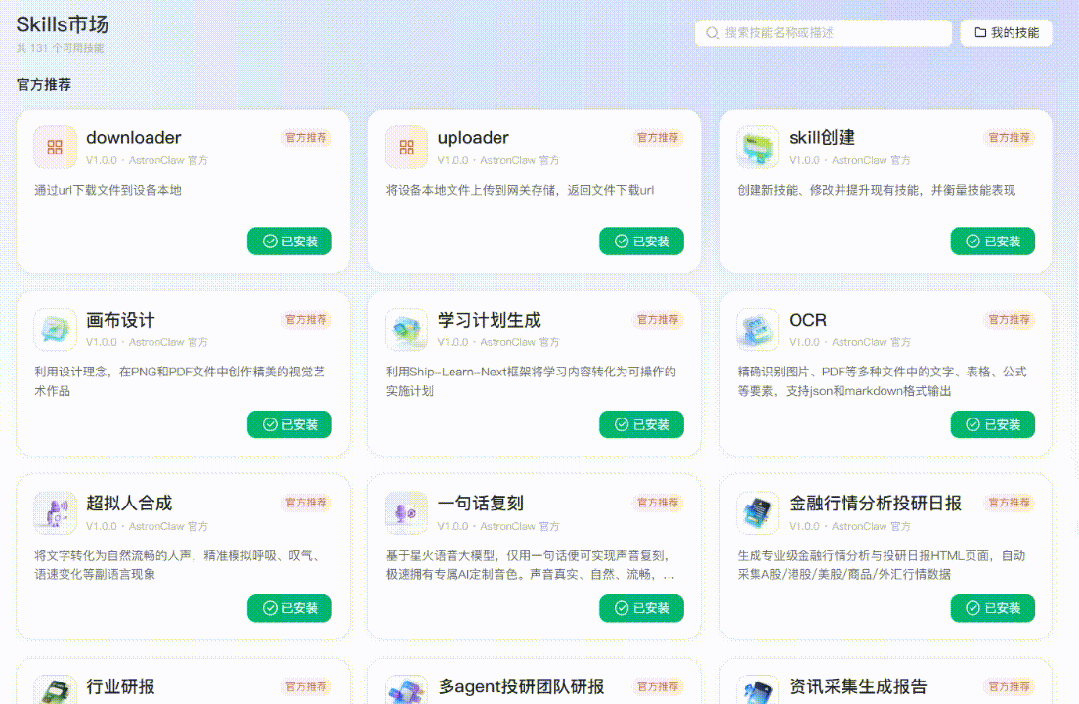The width and height of the screenshot is (1079, 704).
Task: Focus the 搜索技能名称或描述 search field
Action: (x=830, y=33)
